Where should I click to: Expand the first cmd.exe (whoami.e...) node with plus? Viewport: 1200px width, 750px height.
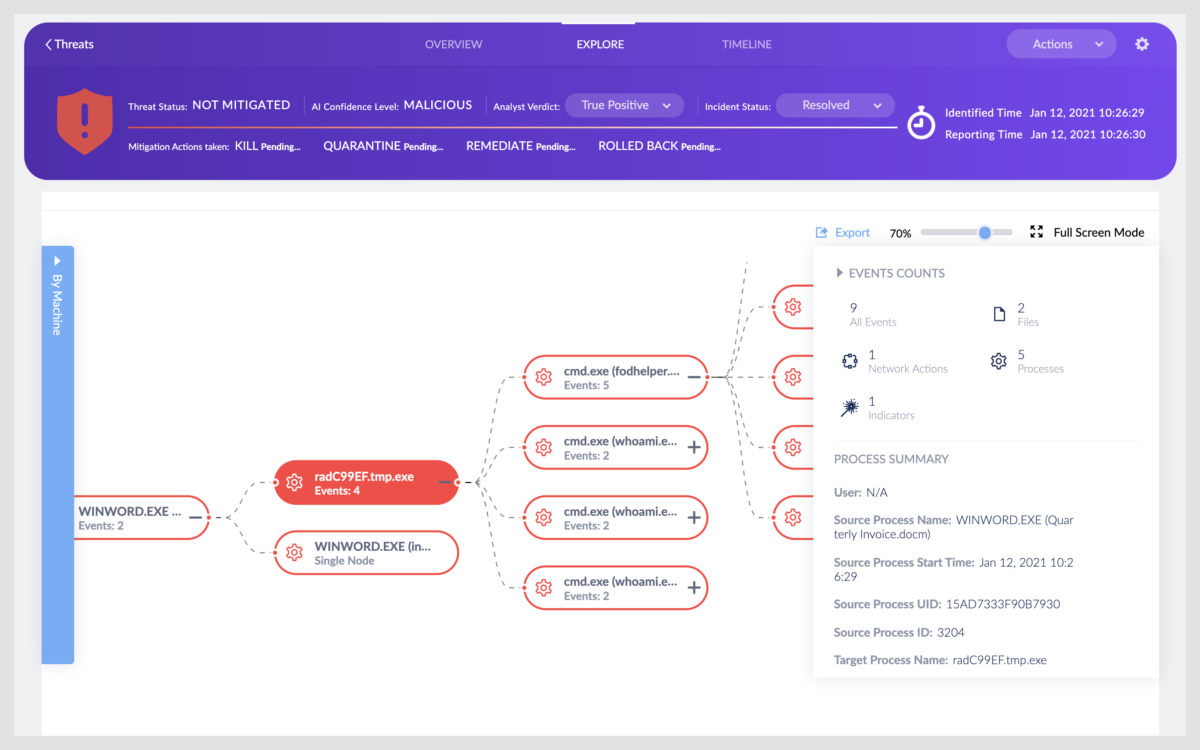(x=694, y=447)
